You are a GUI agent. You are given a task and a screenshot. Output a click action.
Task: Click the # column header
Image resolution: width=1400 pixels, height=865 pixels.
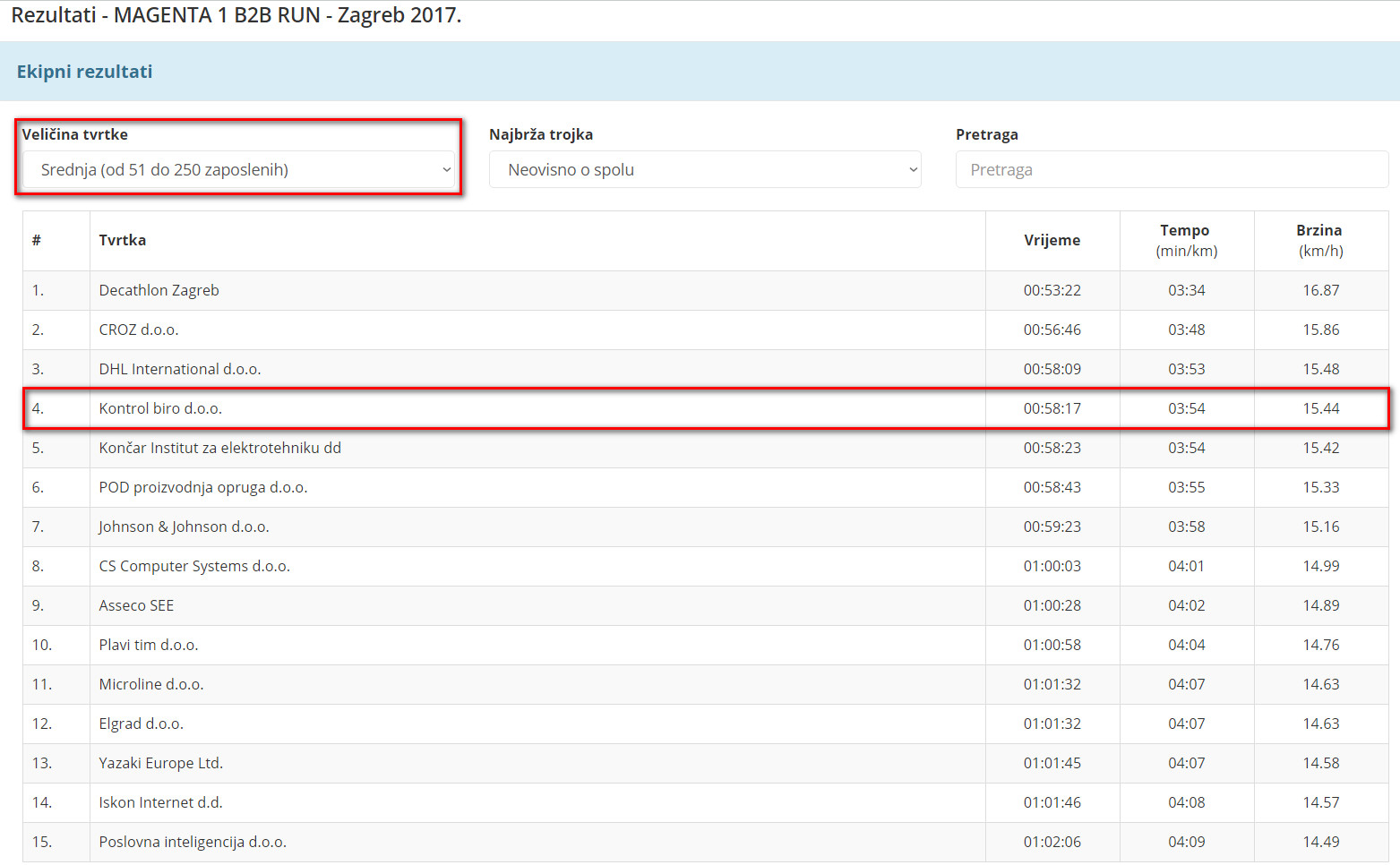click(37, 240)
